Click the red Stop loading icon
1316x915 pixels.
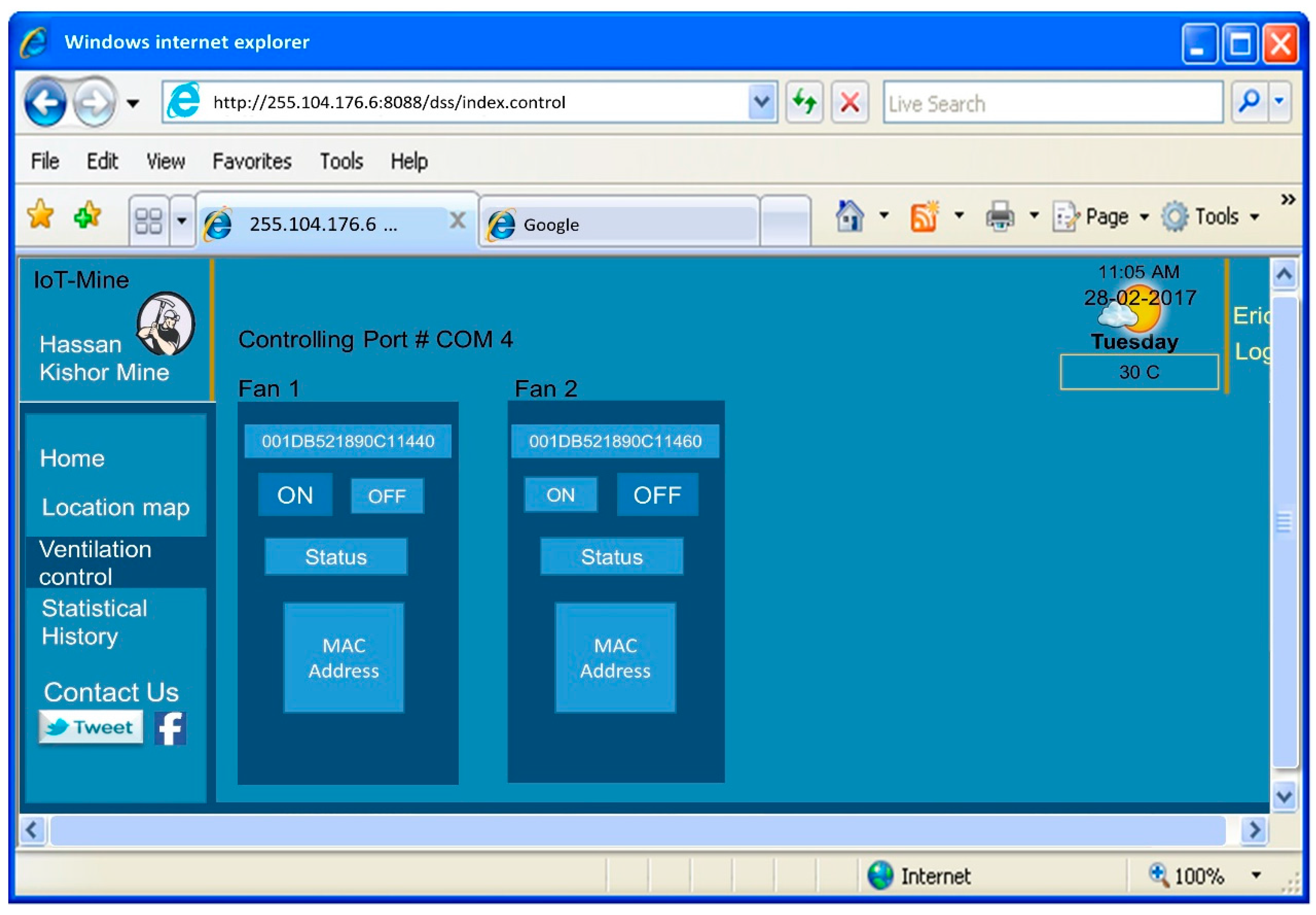(849, 103)
